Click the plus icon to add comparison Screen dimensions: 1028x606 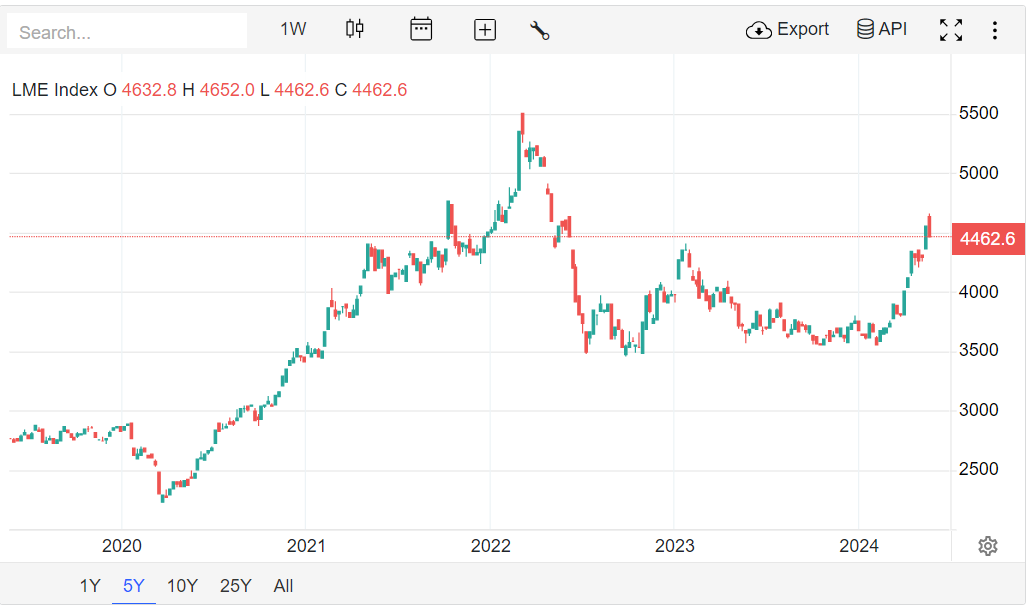point(485,30)
